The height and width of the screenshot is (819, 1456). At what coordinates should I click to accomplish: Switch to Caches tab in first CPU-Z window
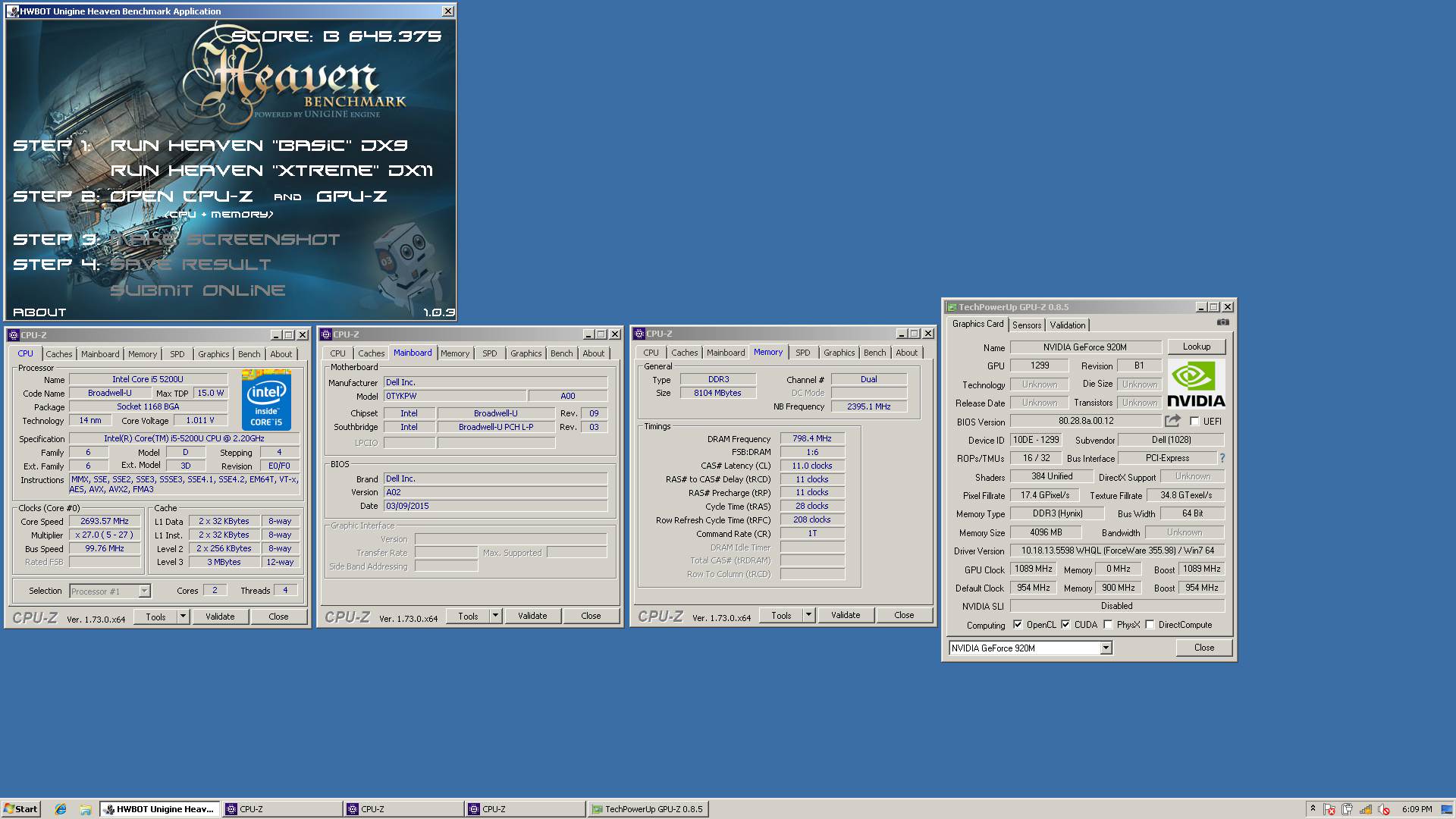tap(58, 354)
